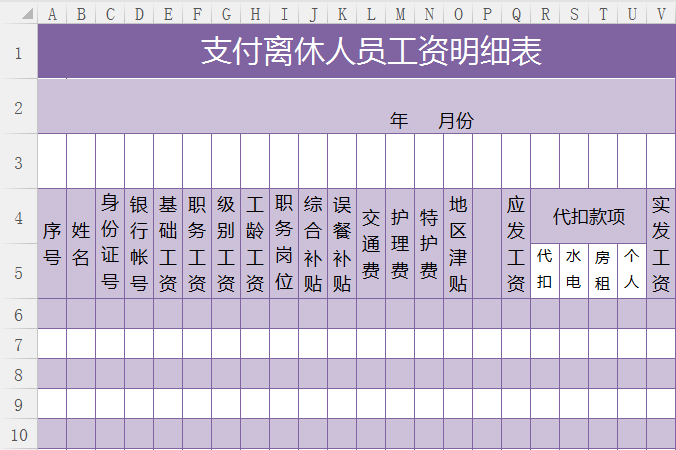This screenshot has width=676, height=450.
Task: Click the 应发工资 header cell
Action: (x=516, y=243)
